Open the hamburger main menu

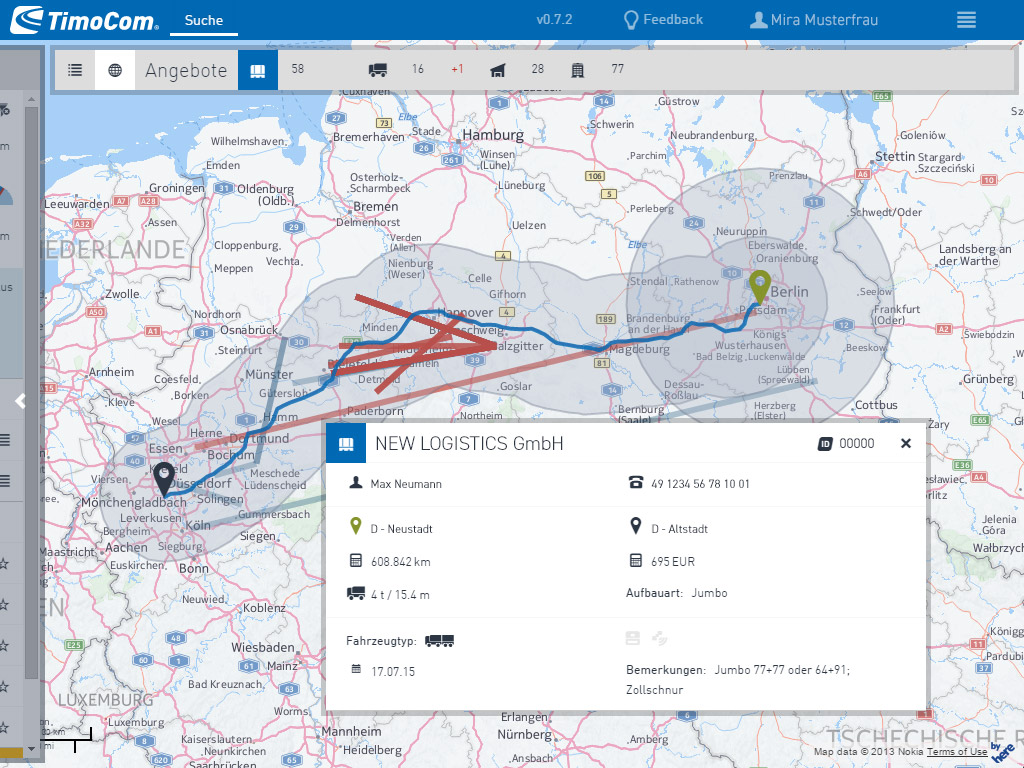[x=967, y=20]
